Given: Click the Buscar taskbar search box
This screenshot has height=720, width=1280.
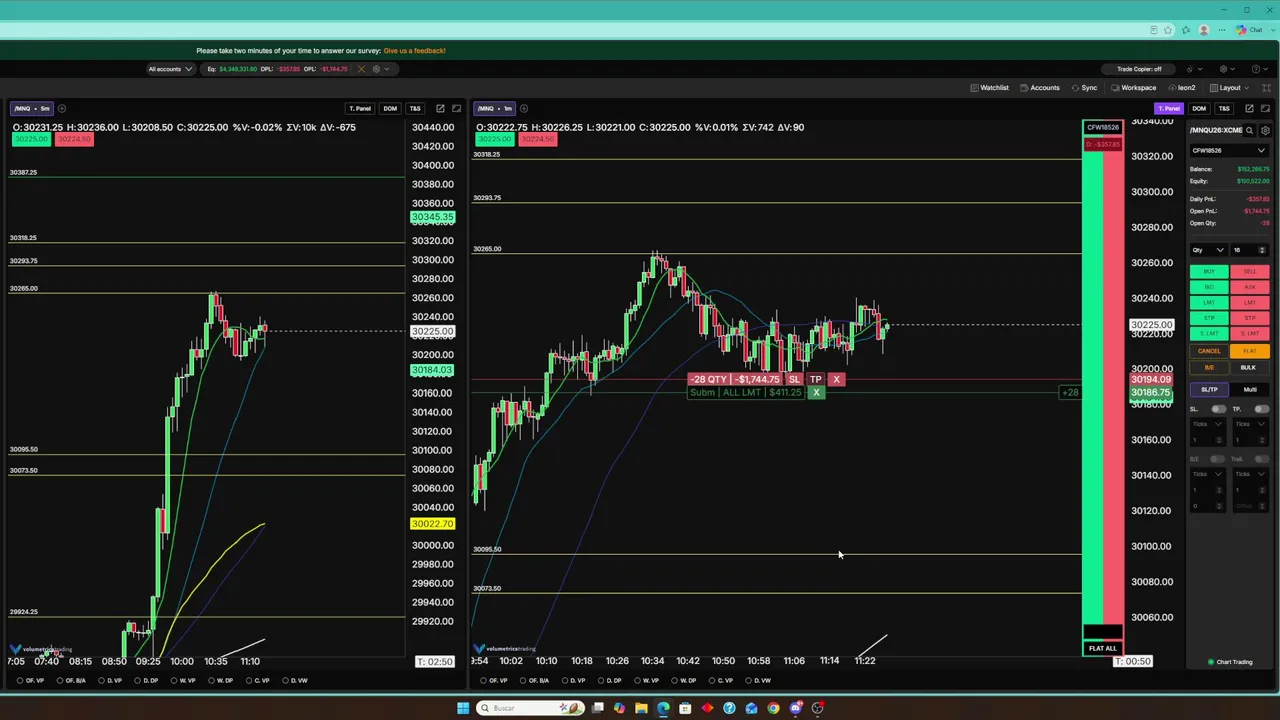Looking at the screenshot, I should [x=530, y=708].
